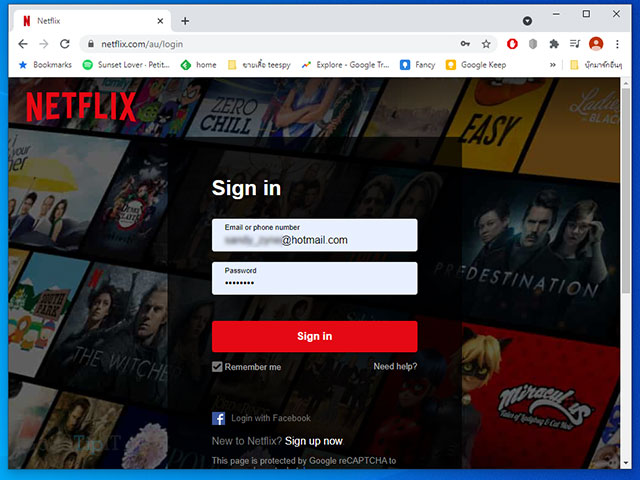
Task: Maximize the Chrome window
Action: 586,14
